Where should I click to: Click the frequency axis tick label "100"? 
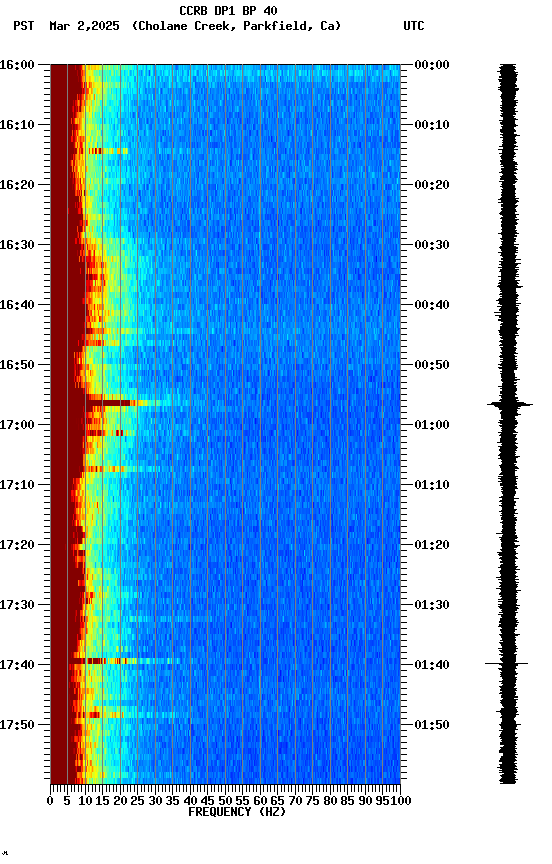point(402,801)
